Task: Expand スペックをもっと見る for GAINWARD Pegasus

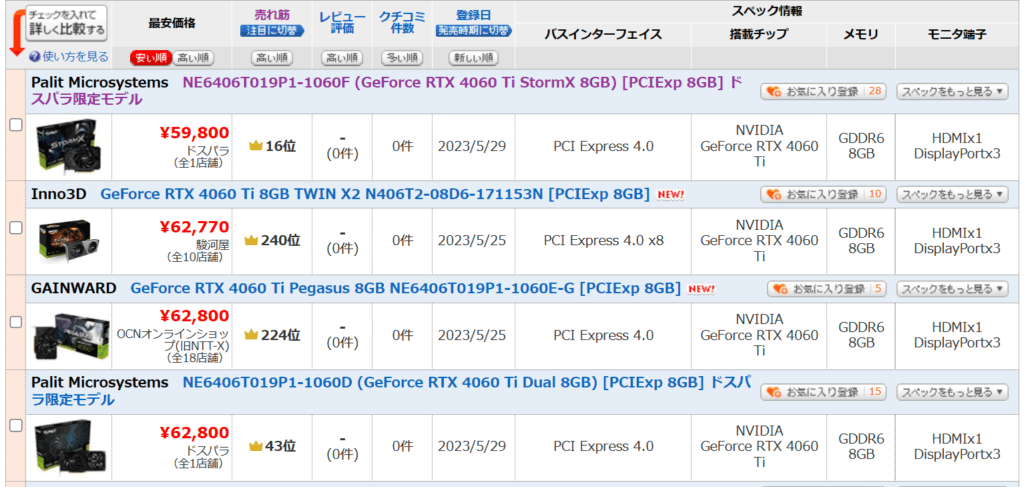Action: (953, 289)
